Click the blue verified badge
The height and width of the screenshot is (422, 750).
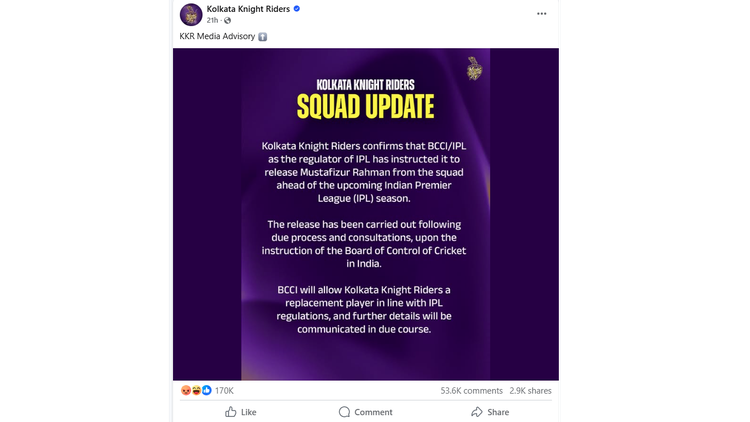[x=297, y=9]
